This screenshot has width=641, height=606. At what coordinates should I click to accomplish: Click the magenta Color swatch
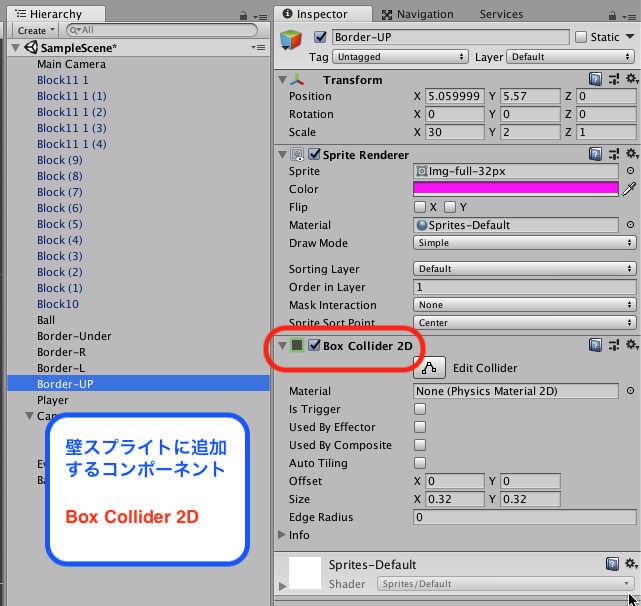tap(516, 189)
